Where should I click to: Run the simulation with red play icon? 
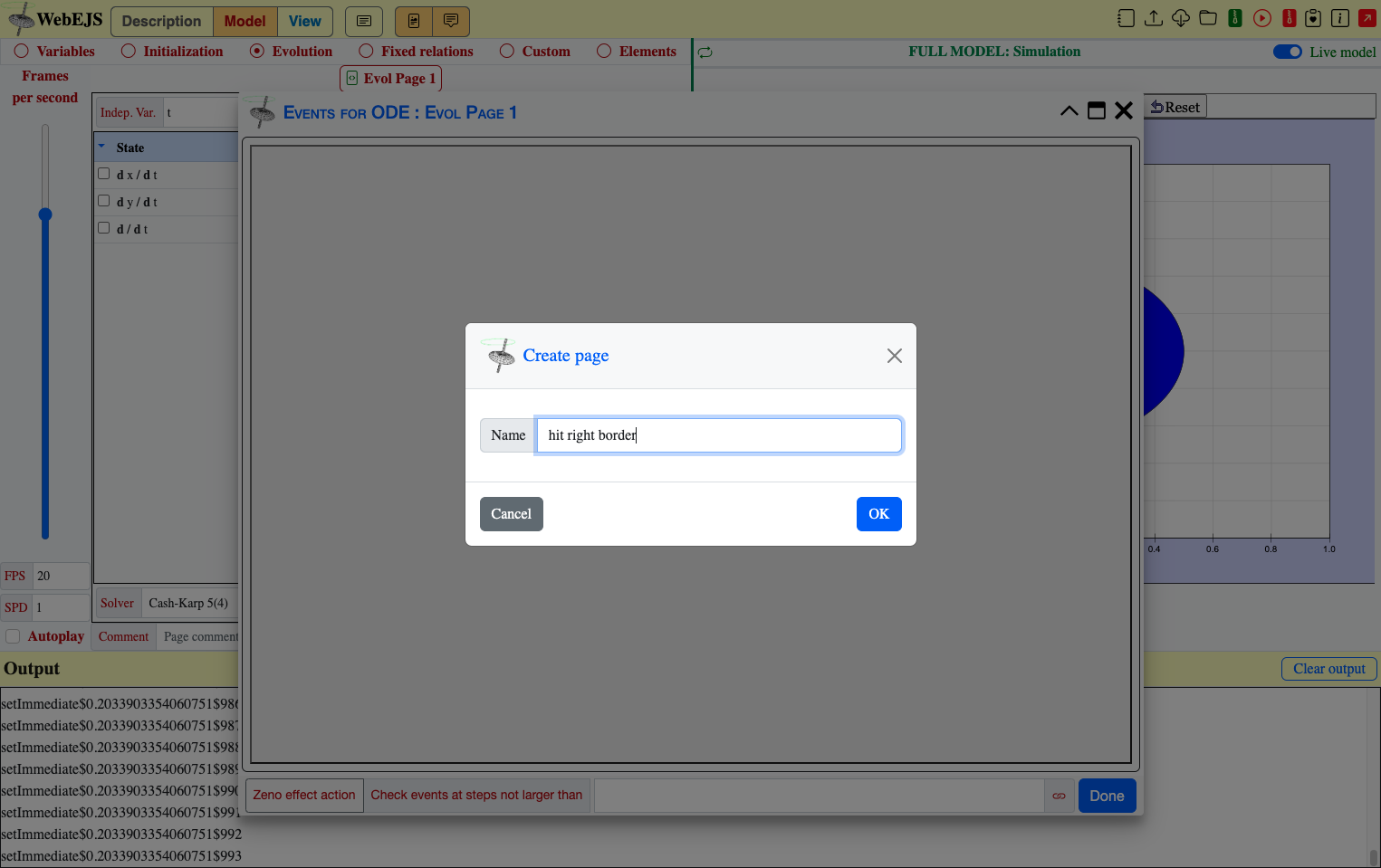tap(1262, 18)
